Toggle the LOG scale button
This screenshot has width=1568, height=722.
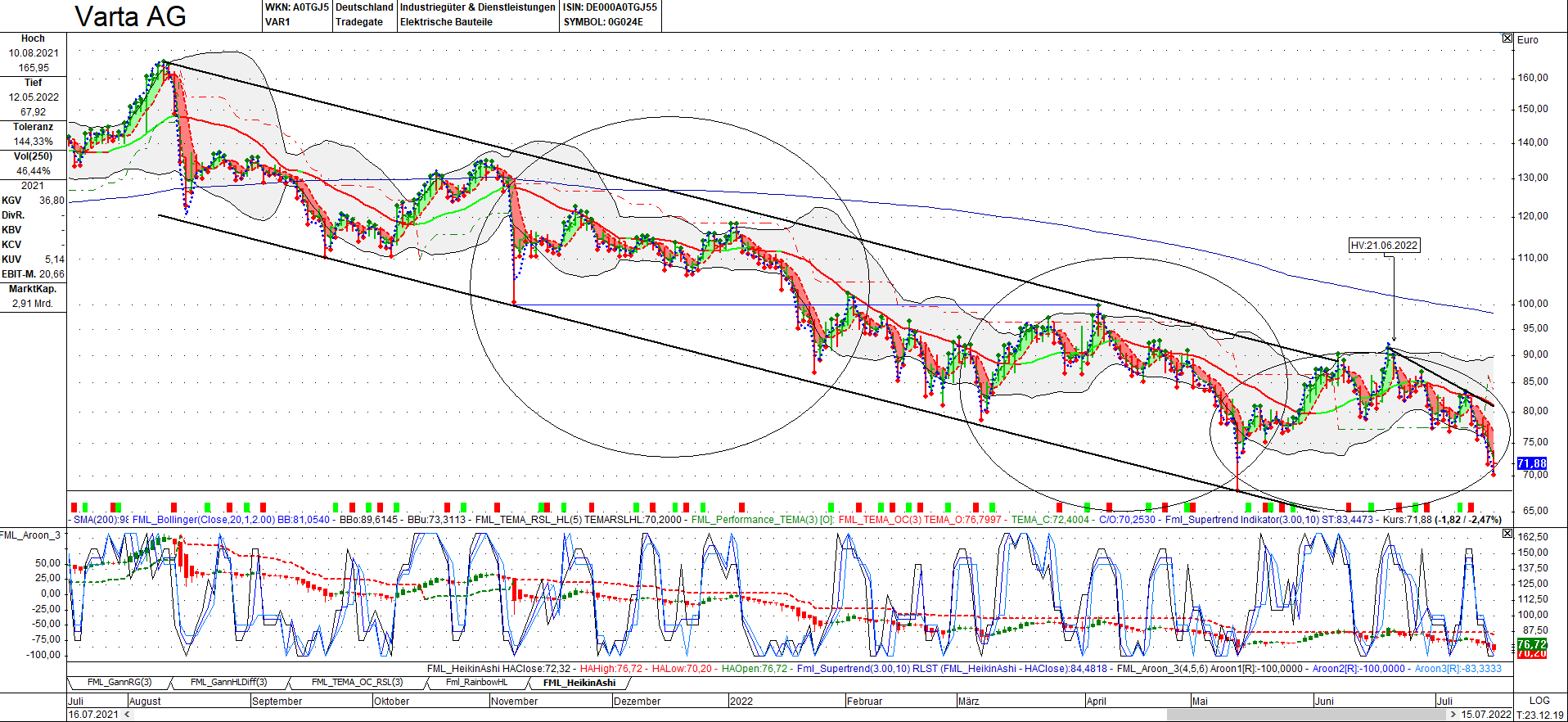click(1539, 701)
